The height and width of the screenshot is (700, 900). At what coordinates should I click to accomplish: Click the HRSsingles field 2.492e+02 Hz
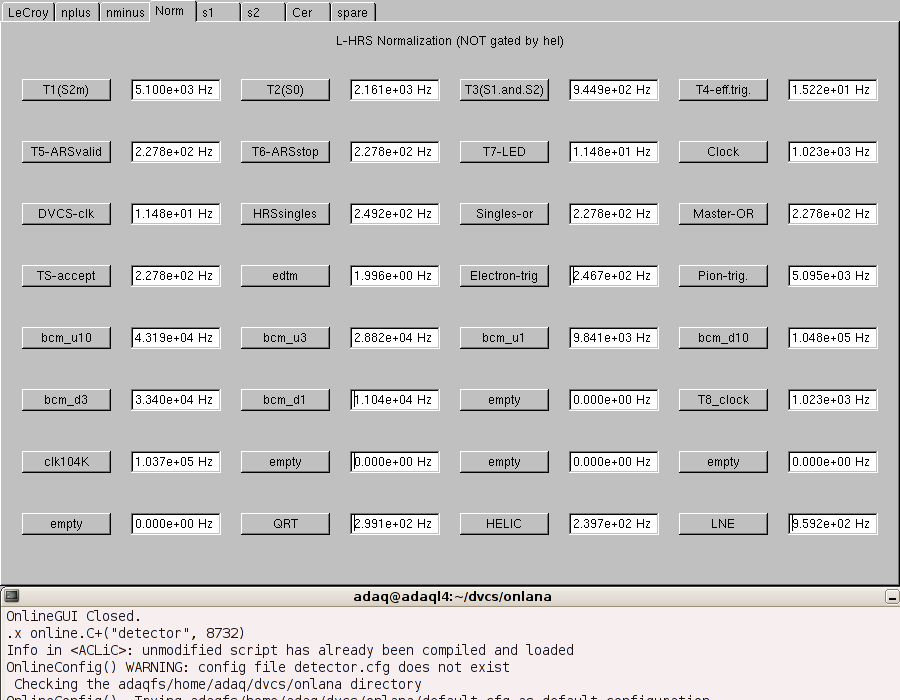395,214
